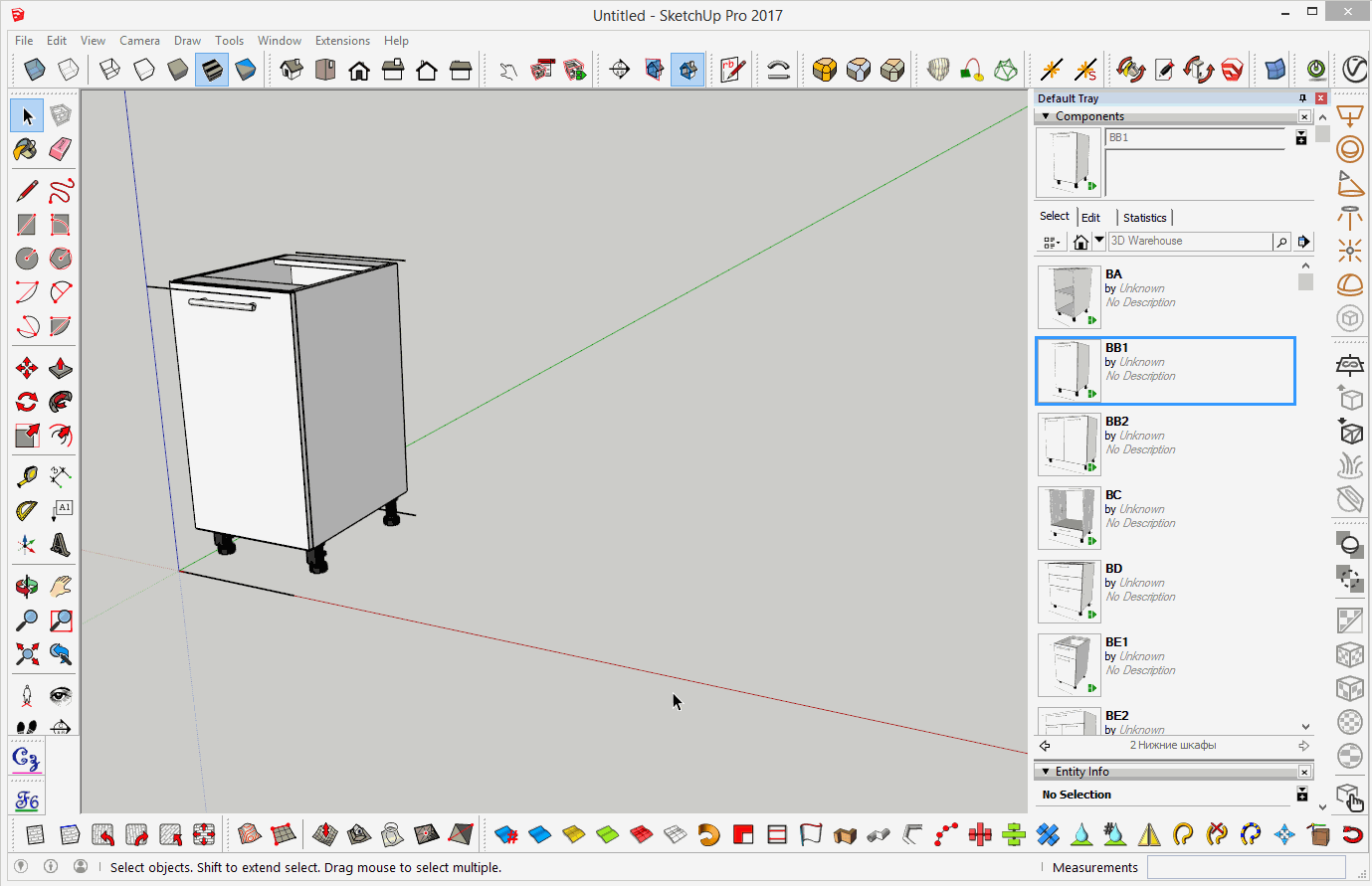Click the 3D Warehouse search button

coord(1281,242)
